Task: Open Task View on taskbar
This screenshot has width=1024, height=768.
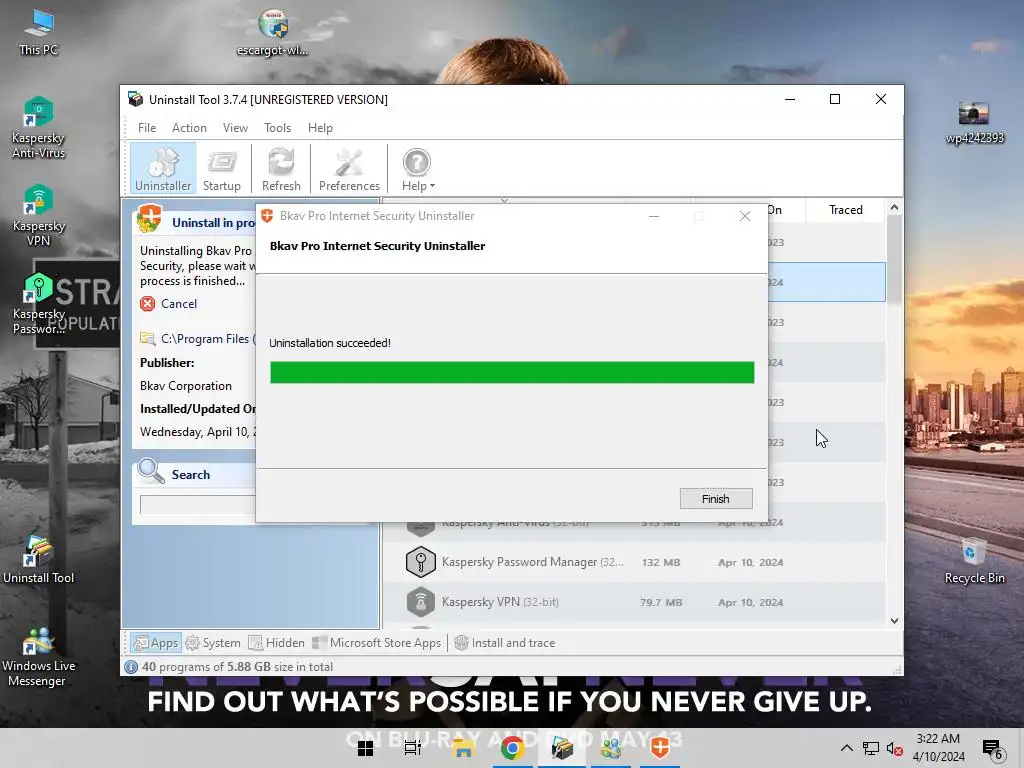Action: pos(413,748)
